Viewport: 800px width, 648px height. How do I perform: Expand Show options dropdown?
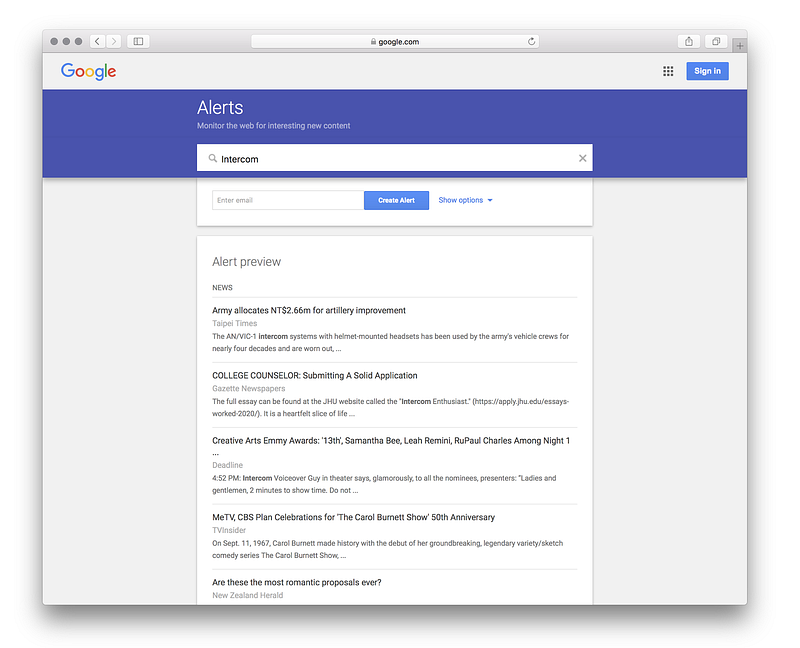pos(465,200)
